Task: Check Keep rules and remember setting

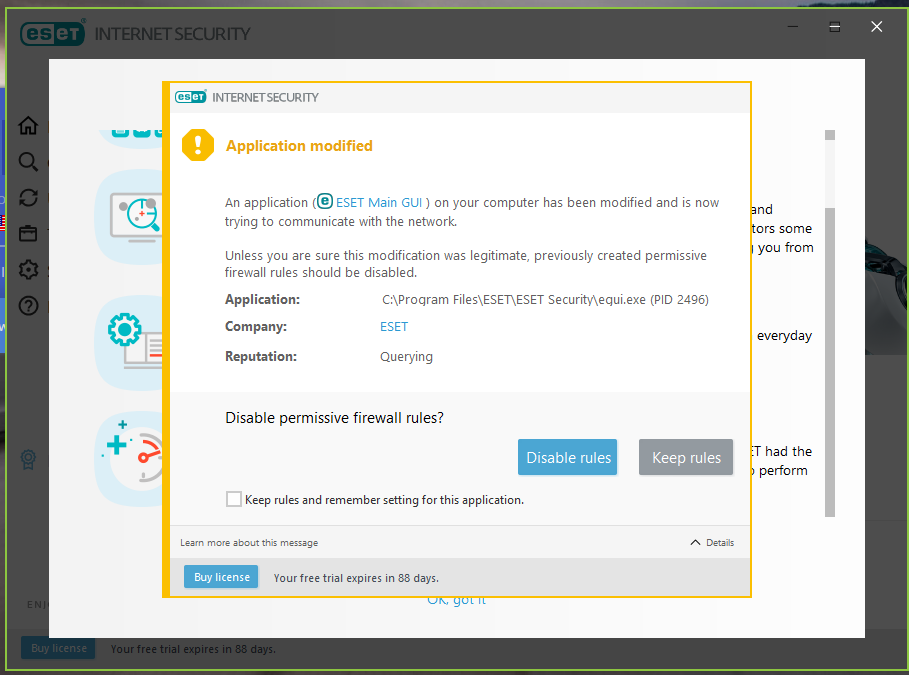Action: 234,499
